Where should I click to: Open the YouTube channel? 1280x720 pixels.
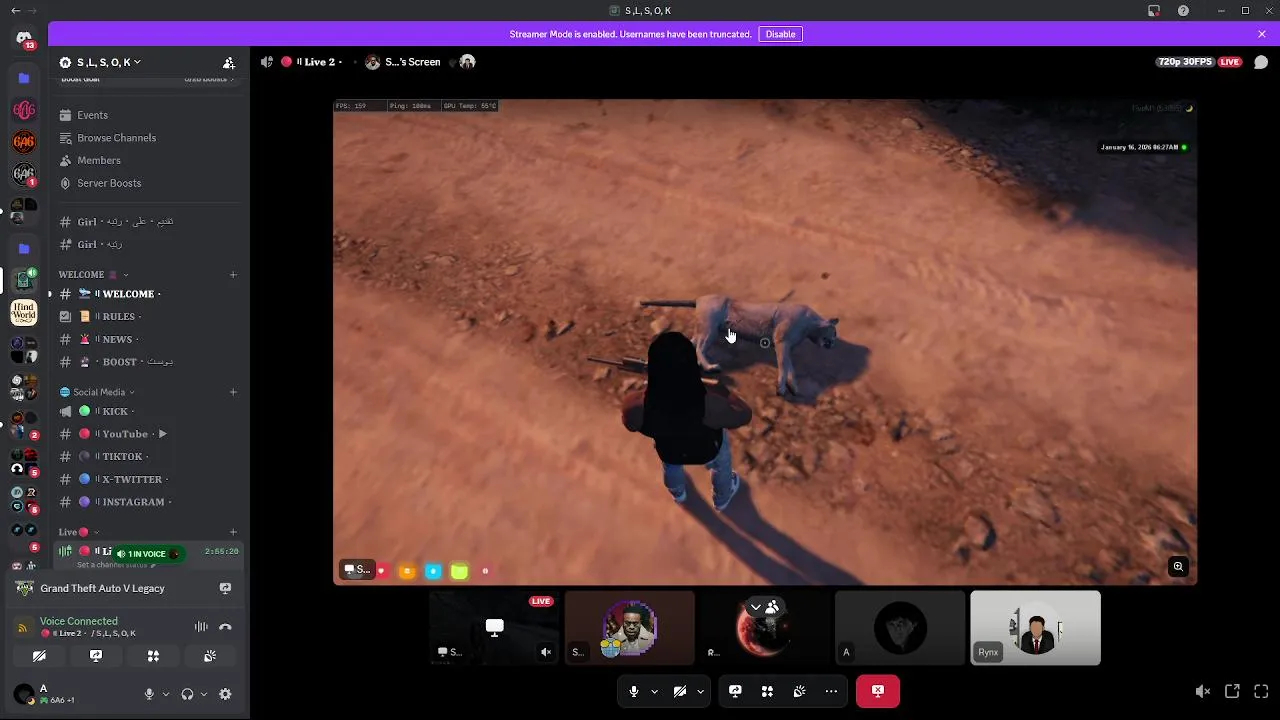[148, 434]
